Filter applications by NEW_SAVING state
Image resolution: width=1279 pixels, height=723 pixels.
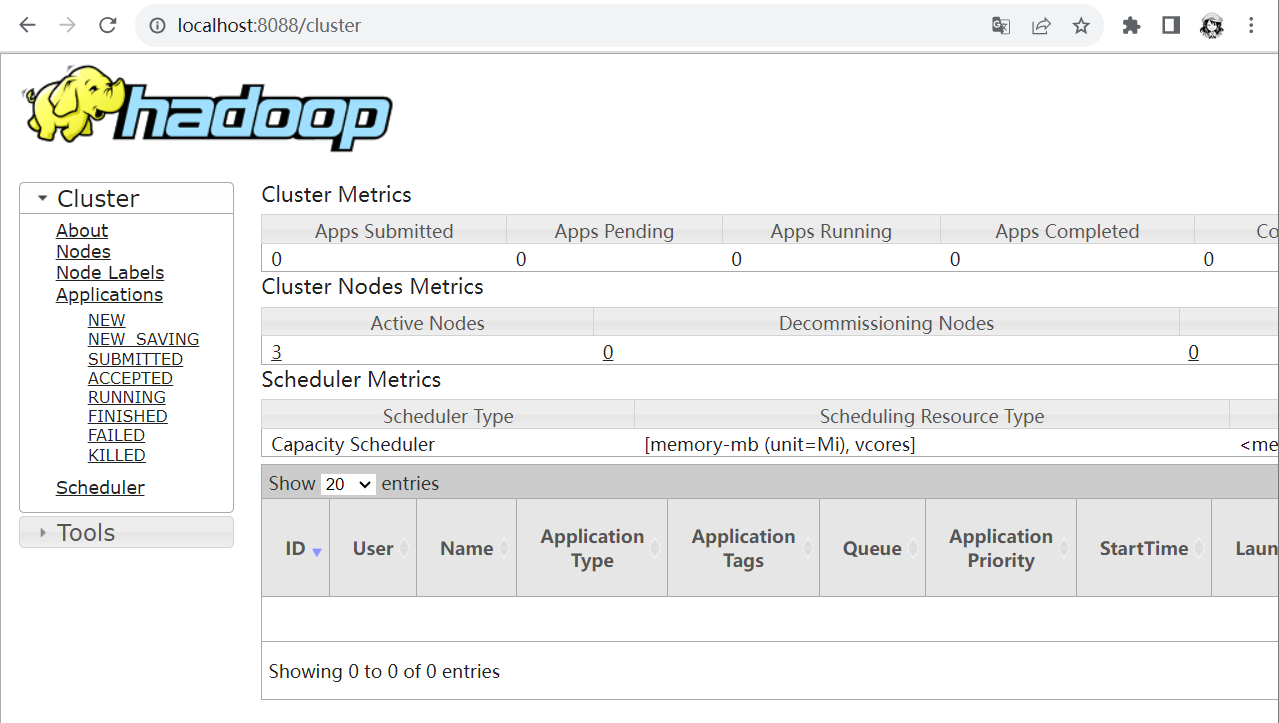click(143, 339)
